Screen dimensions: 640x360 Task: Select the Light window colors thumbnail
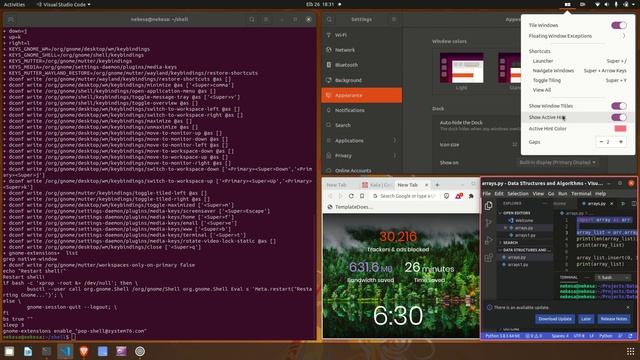[x=462, y=68]
